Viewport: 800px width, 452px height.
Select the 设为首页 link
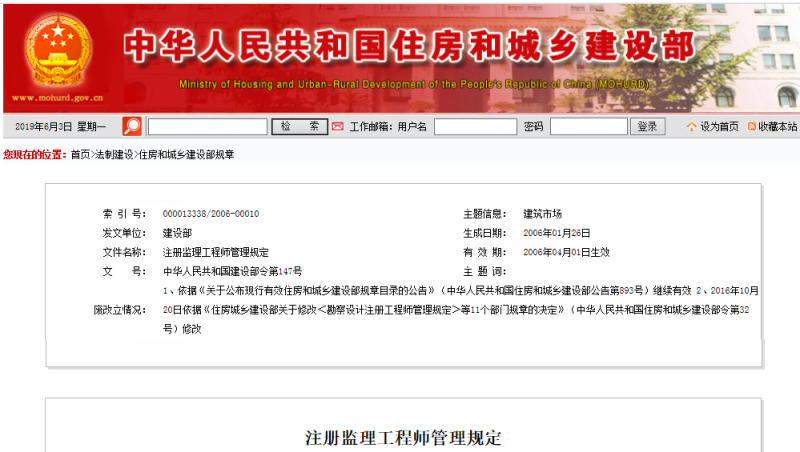[719, 127]
